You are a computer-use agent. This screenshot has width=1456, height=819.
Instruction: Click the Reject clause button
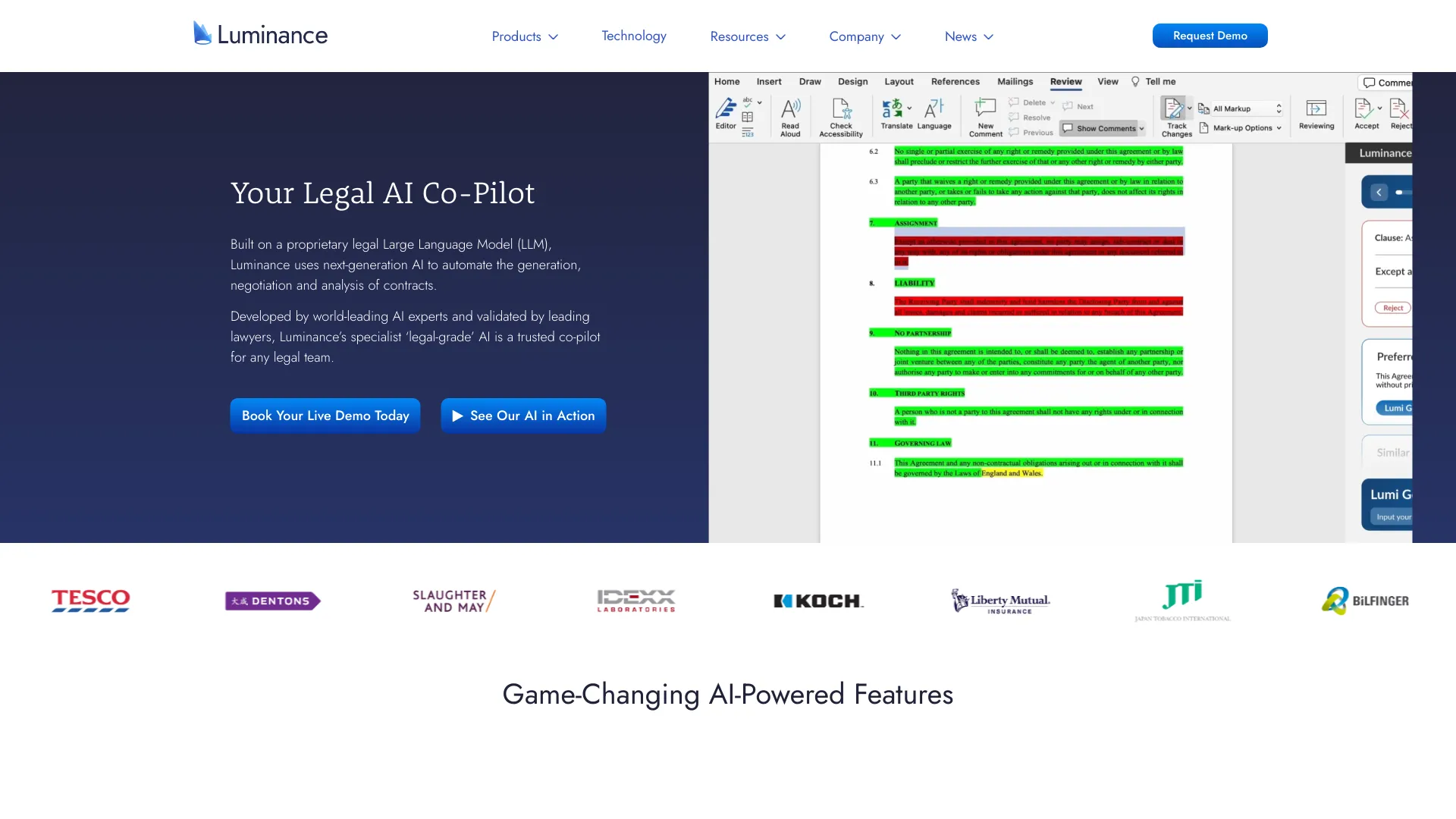pos(1392,308)
